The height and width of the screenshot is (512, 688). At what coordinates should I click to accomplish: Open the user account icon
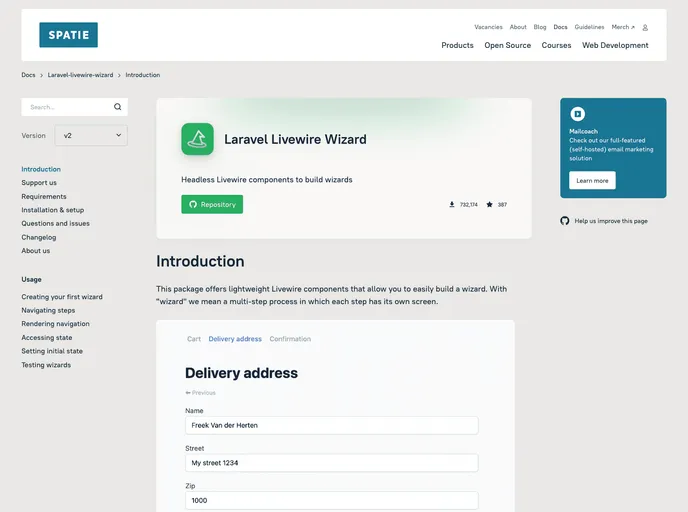coord(645,28)
